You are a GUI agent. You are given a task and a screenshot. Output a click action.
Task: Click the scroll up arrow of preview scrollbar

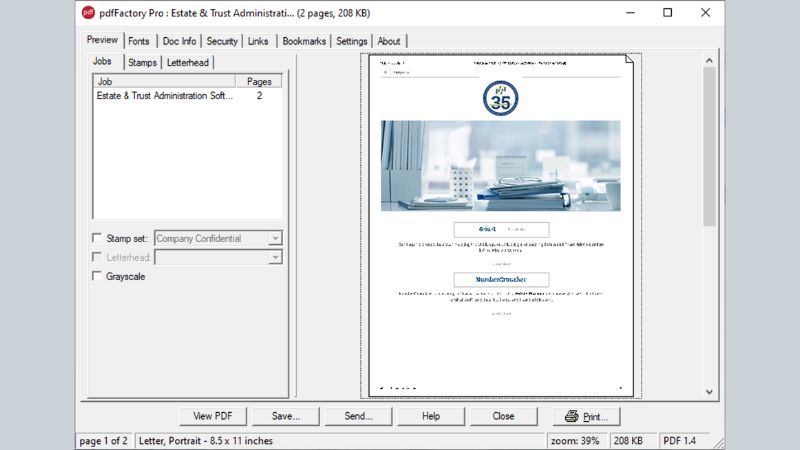tap(709, 61)
